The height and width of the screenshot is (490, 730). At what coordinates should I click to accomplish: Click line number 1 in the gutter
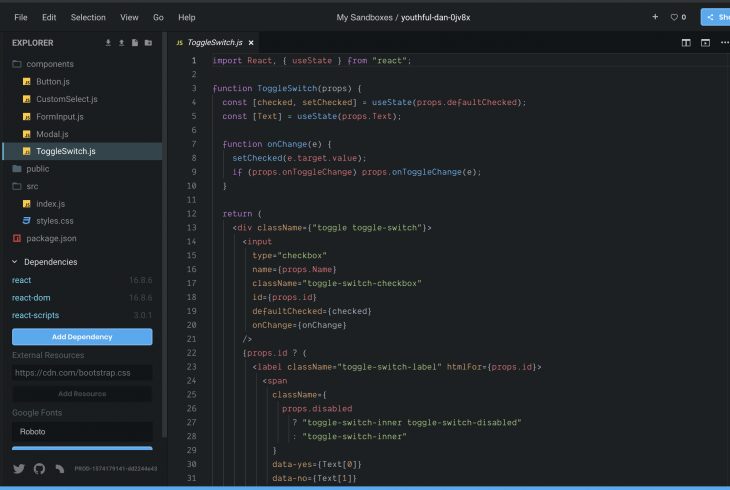[x=194, y=61]
